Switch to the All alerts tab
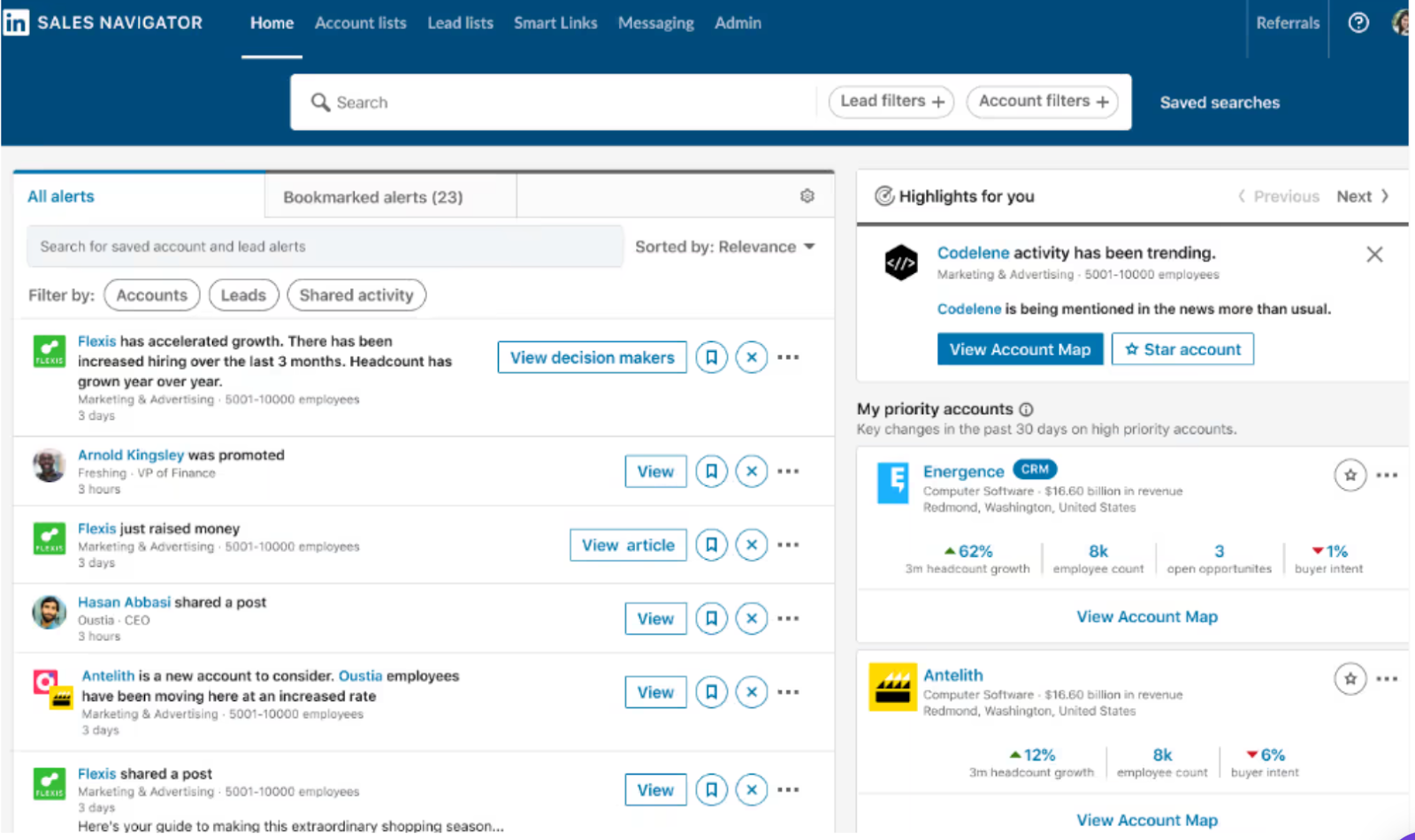 139,195
